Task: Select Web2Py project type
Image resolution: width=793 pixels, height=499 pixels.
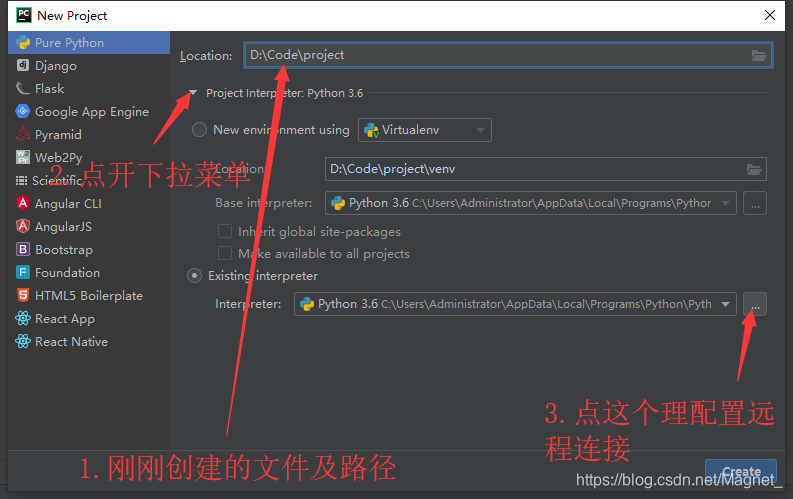Action: click(89, 158)
